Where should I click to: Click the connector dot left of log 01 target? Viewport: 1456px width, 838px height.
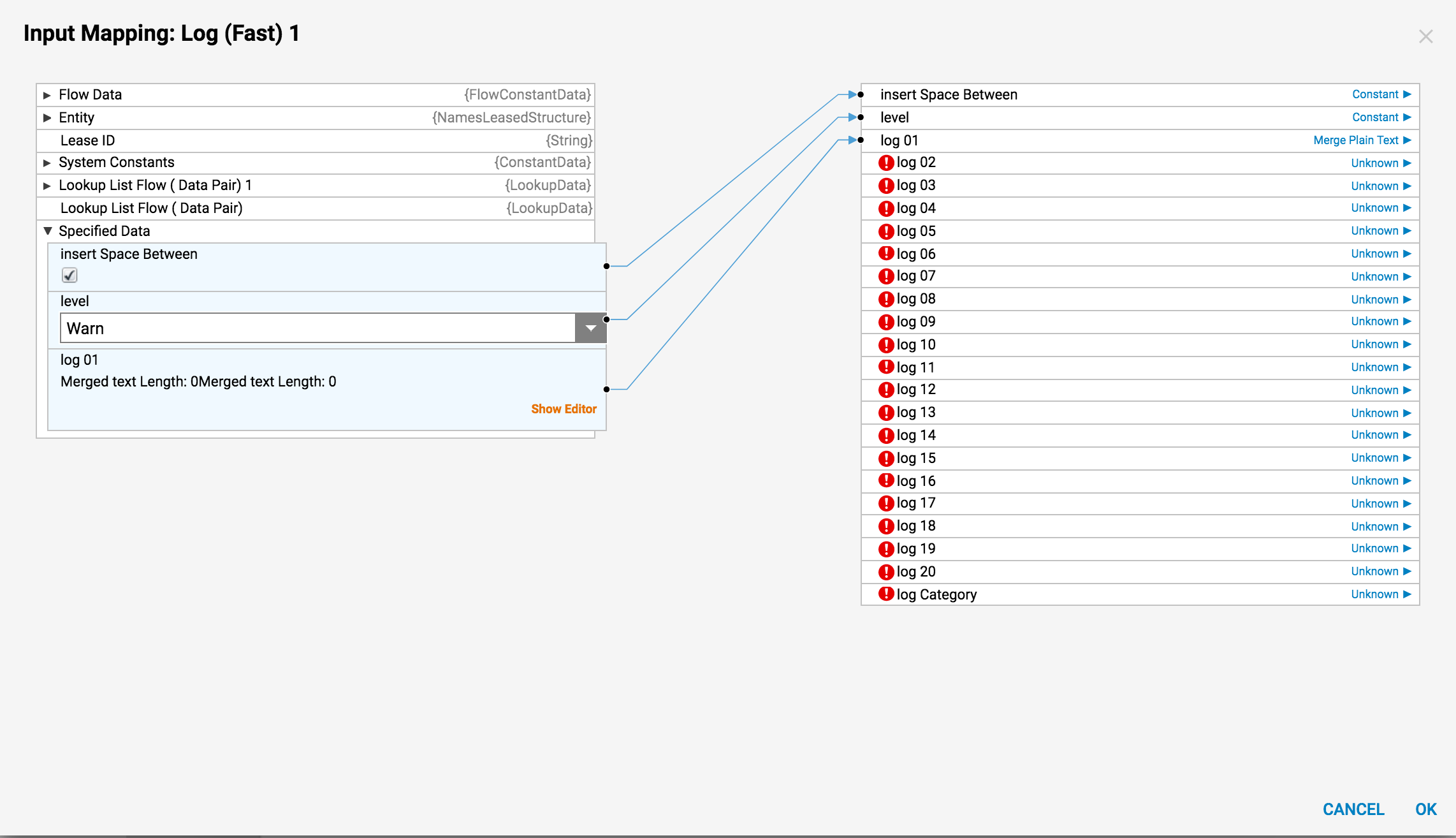click(861, 140)
